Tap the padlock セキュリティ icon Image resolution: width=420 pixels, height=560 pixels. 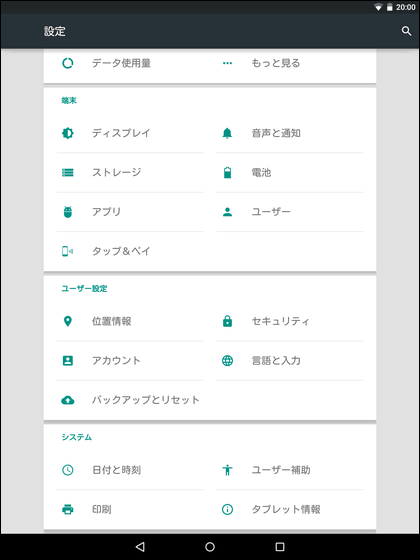tap(227, 321)
